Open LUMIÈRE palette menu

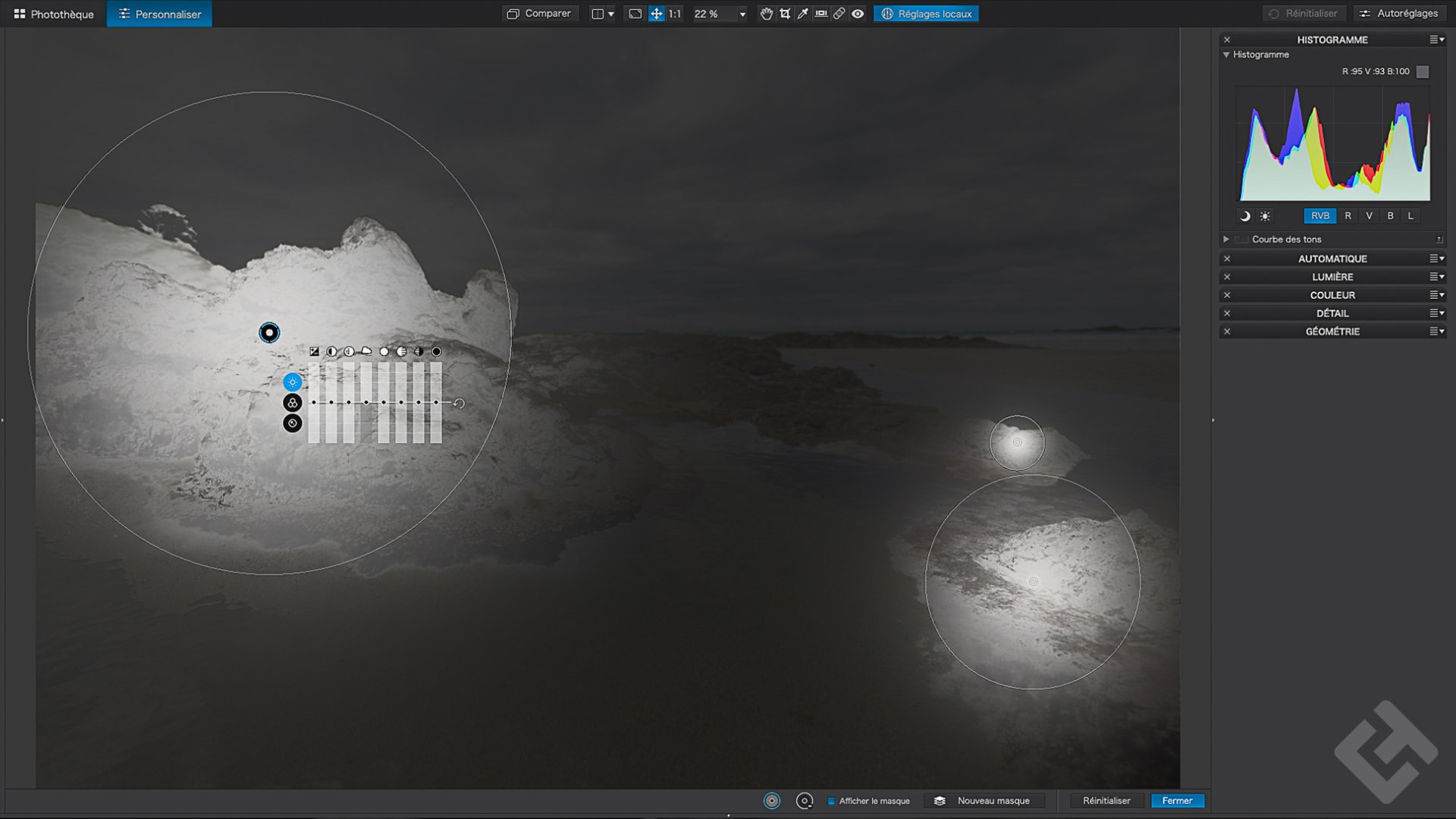1436,277
